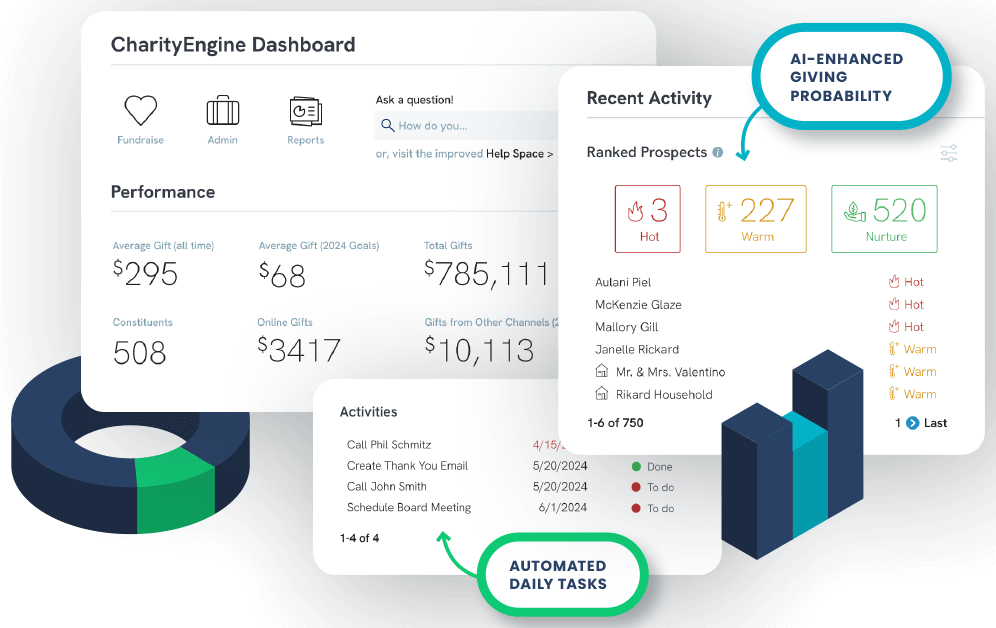Click the flame icon in Hot card
Image resolution: width=996 pixels, height=628 pixels.
[x=635, y=211]
